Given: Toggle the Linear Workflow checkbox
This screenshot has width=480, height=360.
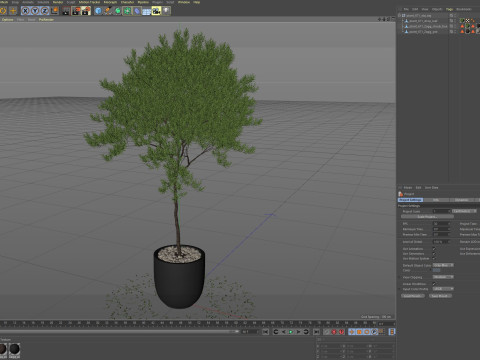Looking at the screenshot, I should click(434, 284).
